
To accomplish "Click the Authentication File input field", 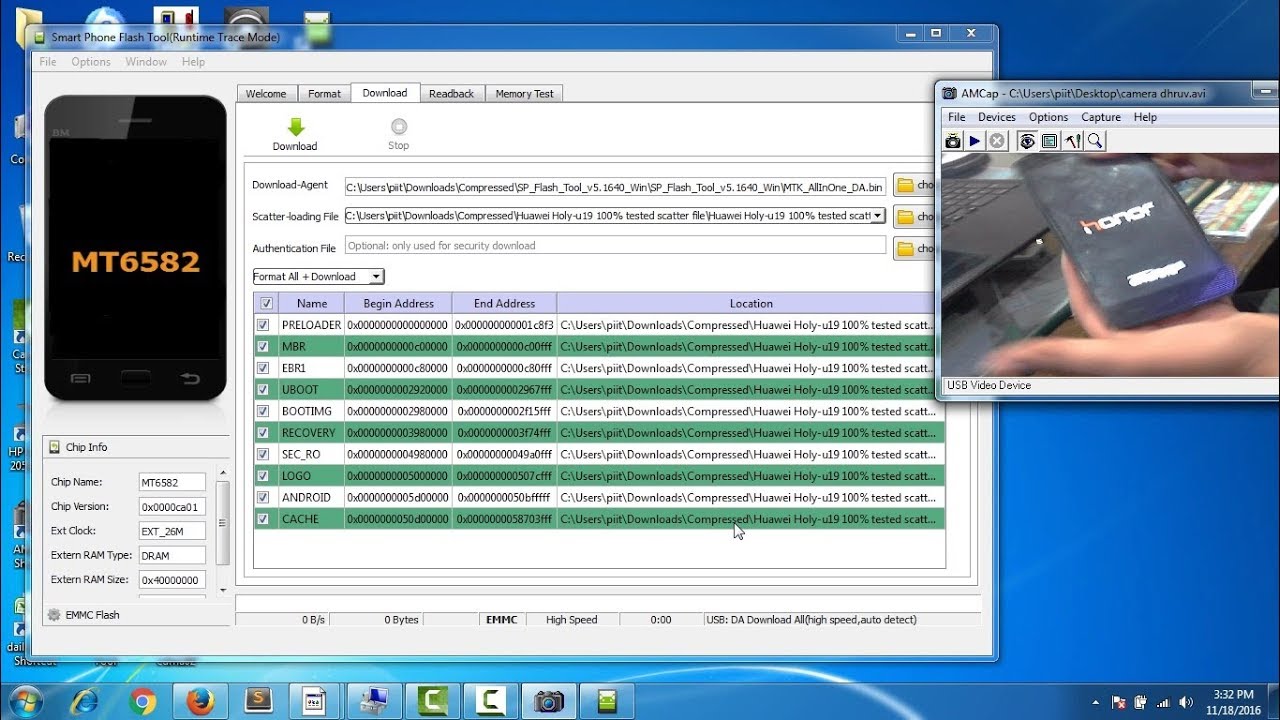I will (615, 245).
